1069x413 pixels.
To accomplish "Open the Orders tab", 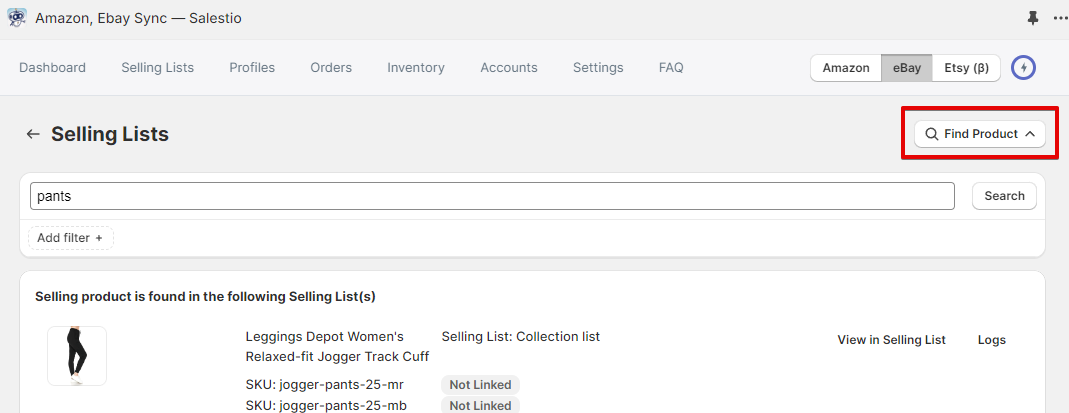I will click(x=331, y=67).
